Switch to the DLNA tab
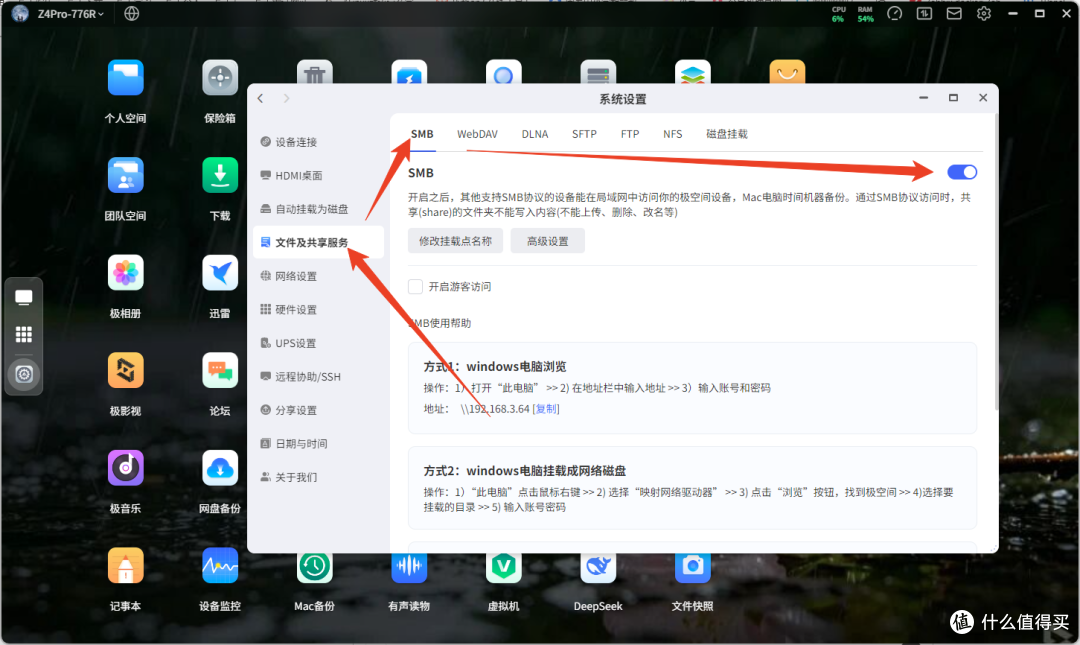 (x=535, y=134)
